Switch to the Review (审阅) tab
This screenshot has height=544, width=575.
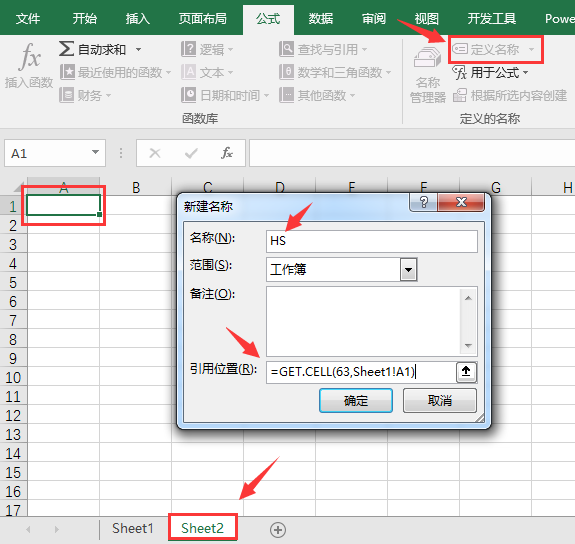(x=374, y=18)
